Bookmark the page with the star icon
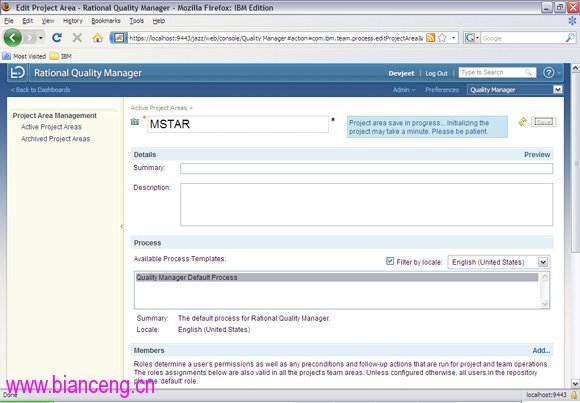This screenshot has height=403, width=580. tap(442, 38)
